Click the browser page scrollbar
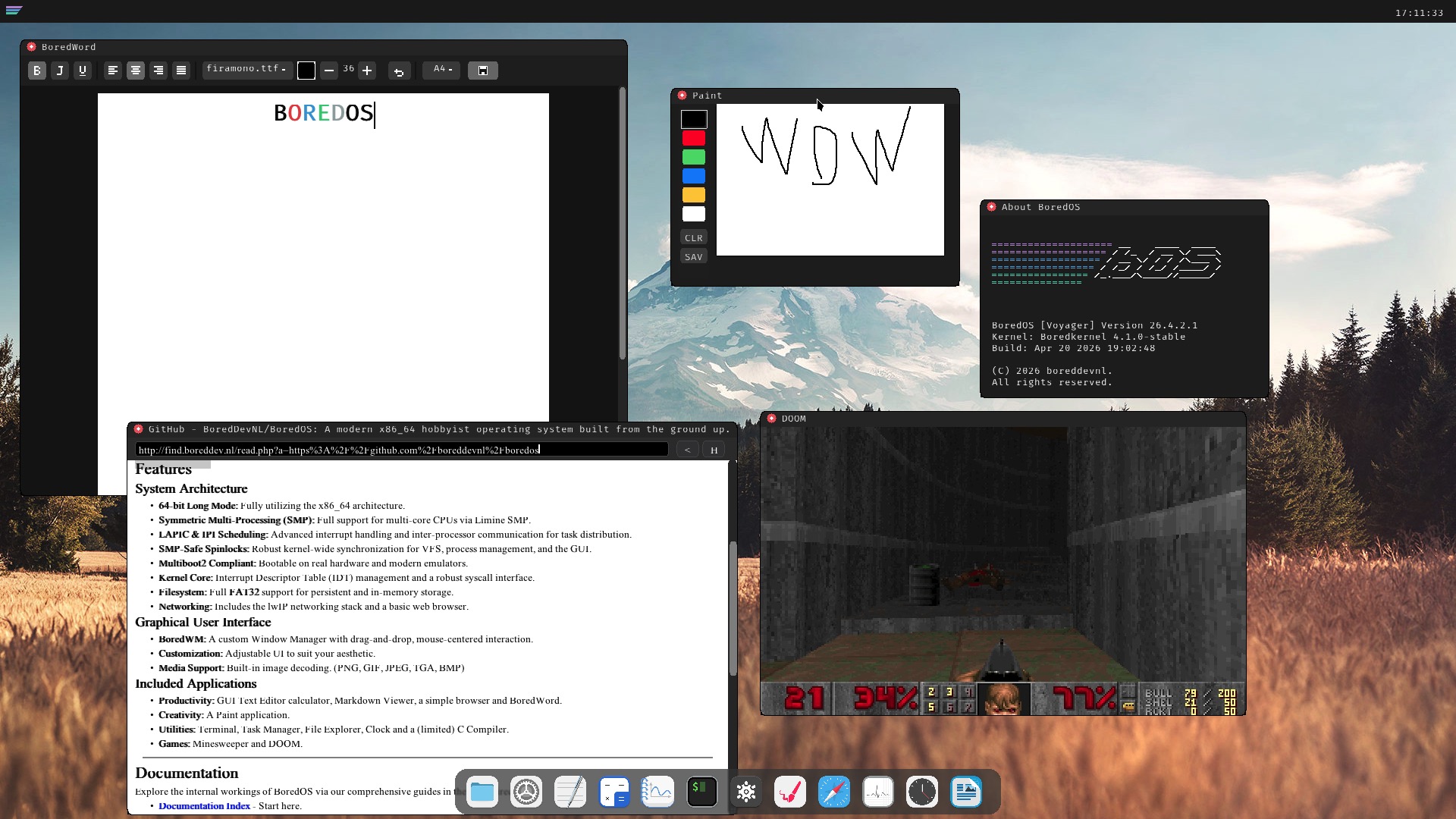This screenshot has height=819, width=1456. click(x=733, y=608)
